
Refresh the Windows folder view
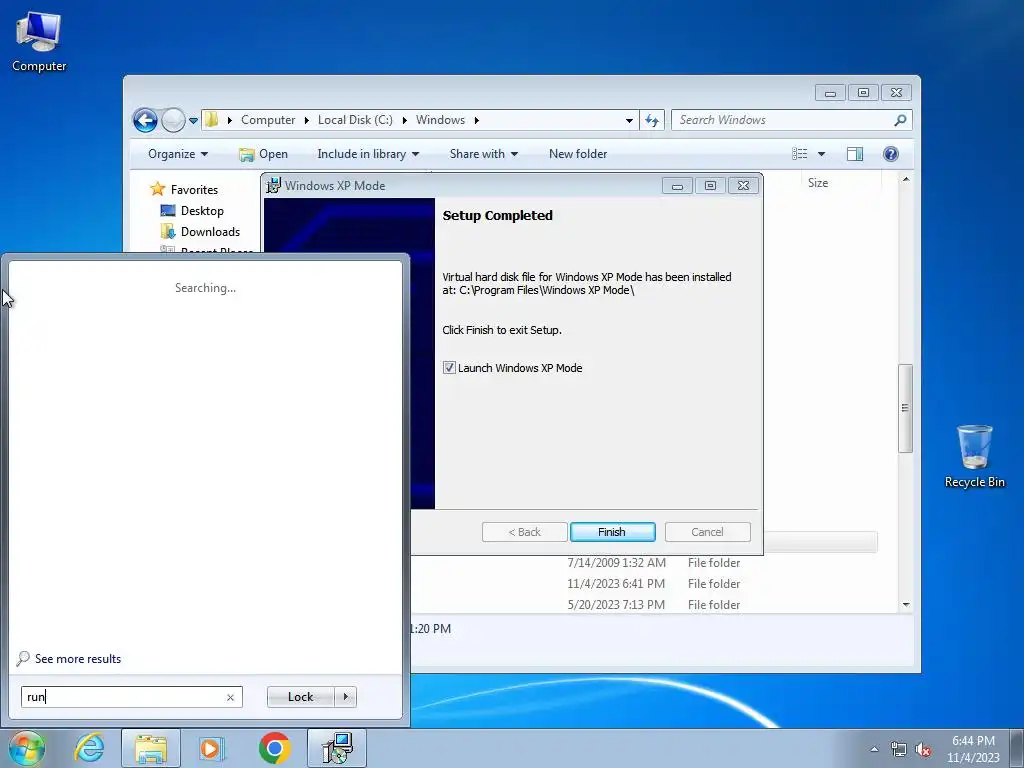click(x=652, y=120)
